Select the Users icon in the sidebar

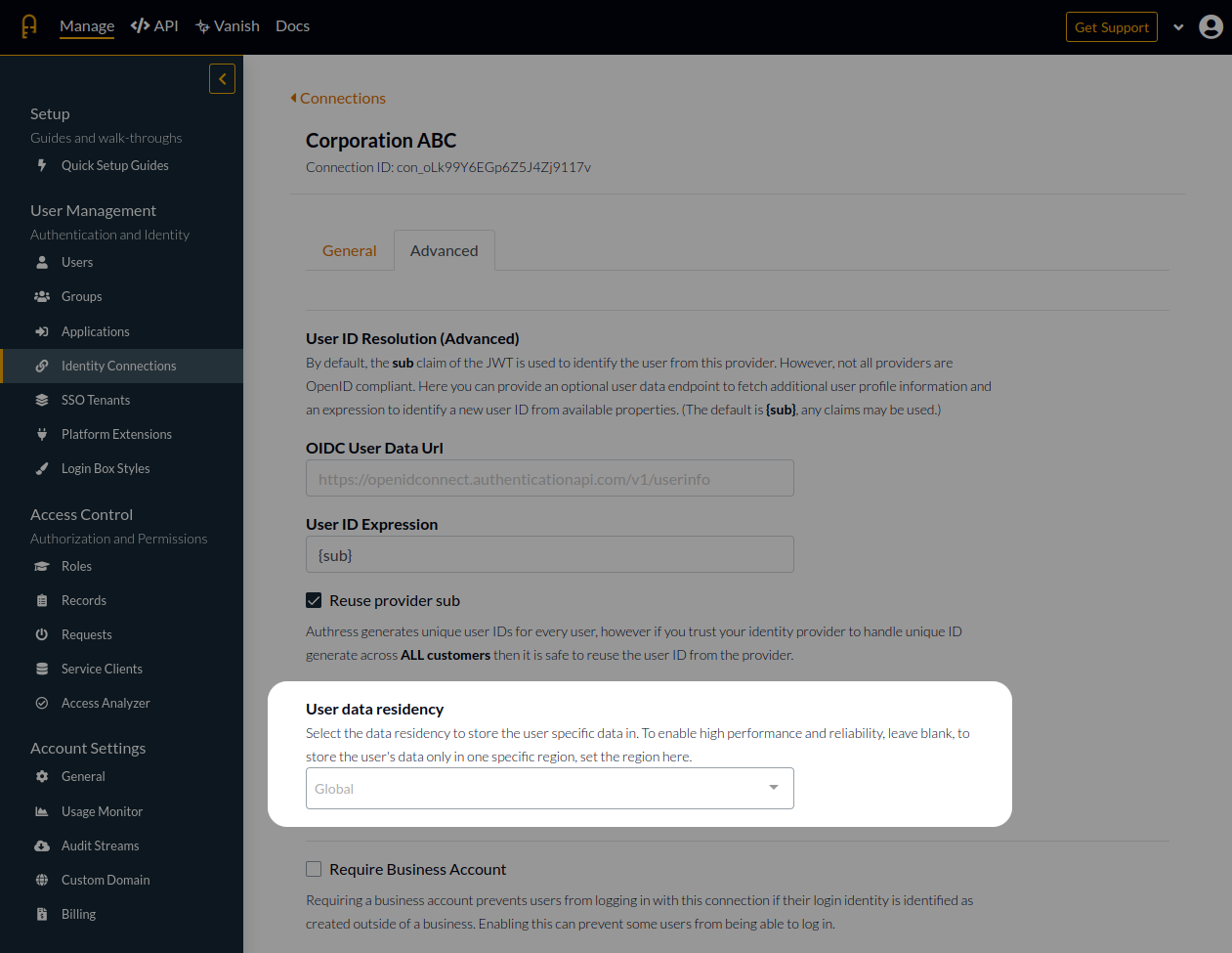click(42, 262)
